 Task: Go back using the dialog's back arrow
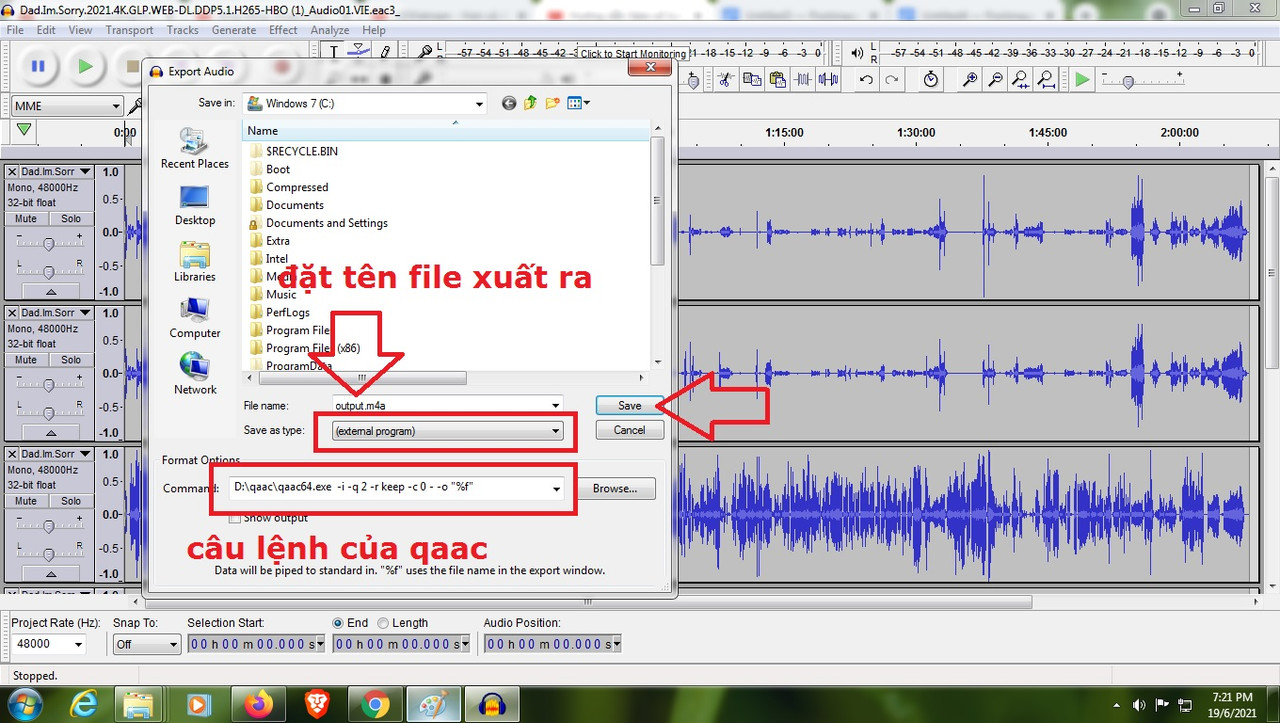(509, 103)
